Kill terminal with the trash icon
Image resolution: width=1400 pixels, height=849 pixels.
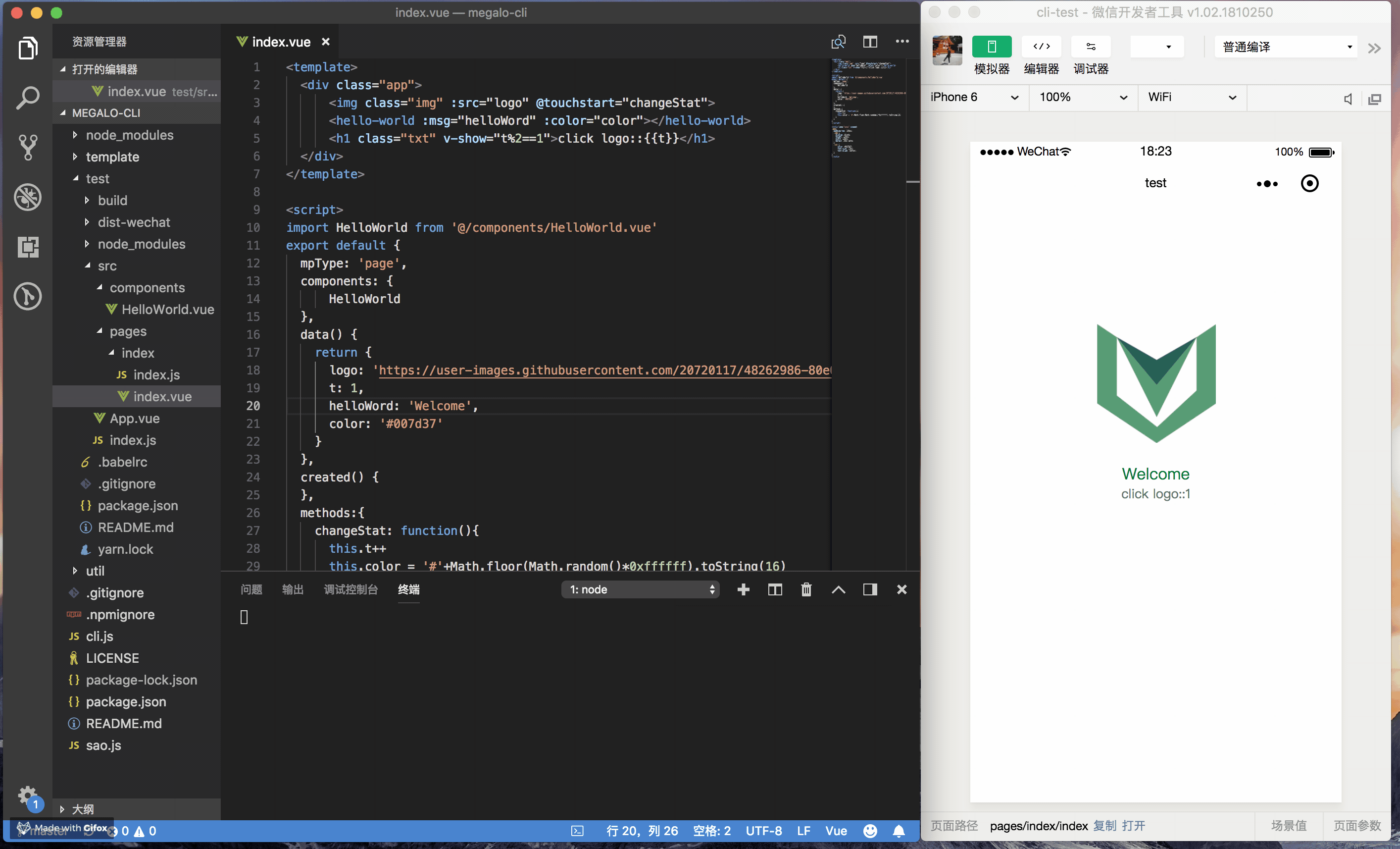point(805,589)
